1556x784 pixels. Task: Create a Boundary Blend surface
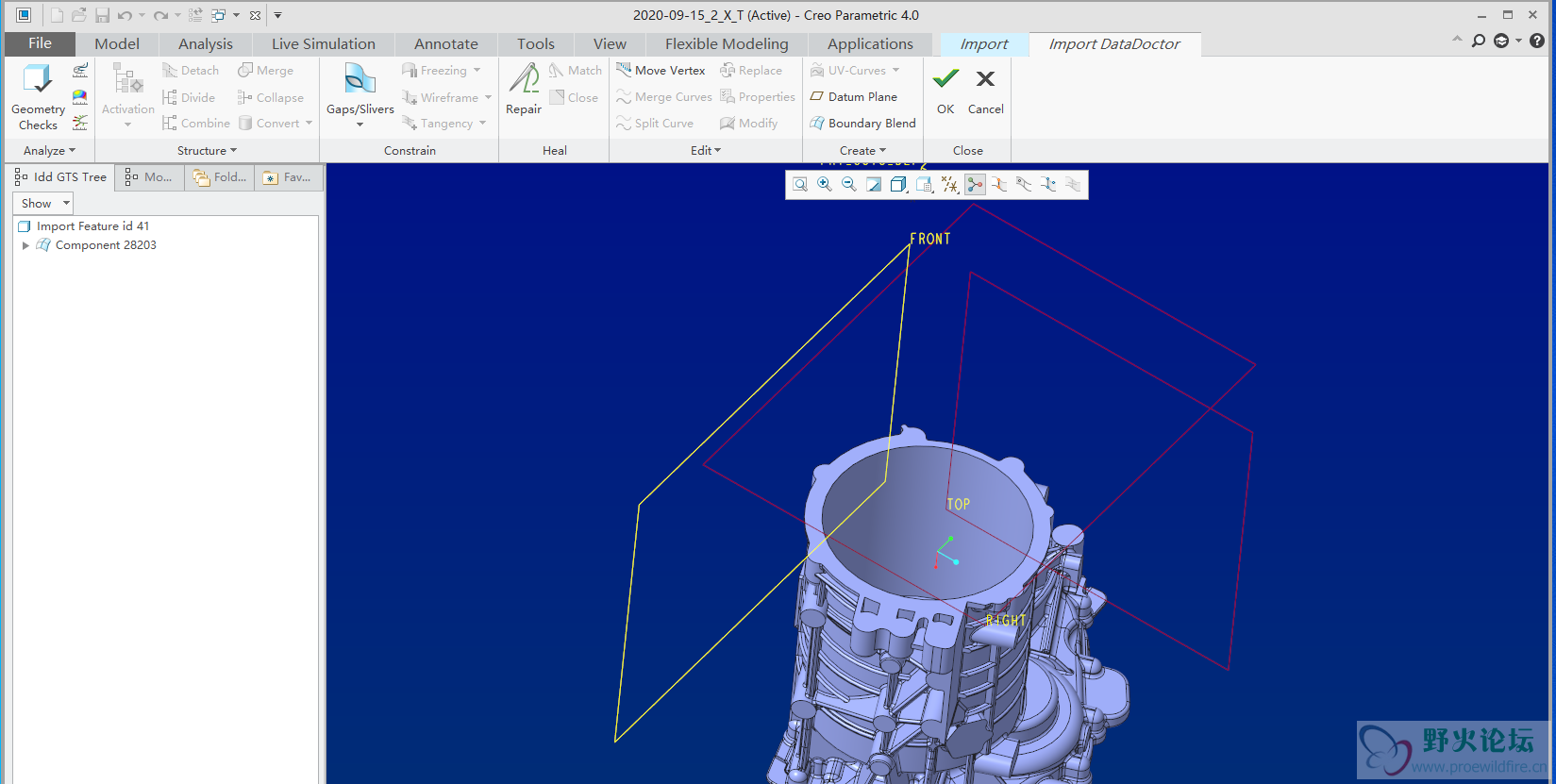click(x=862, y=124)
